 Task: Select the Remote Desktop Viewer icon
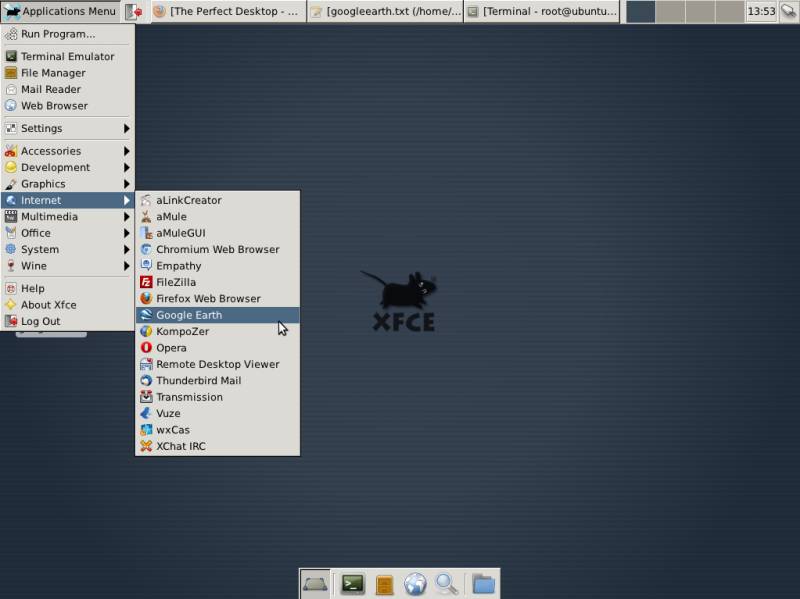[146, 364]
